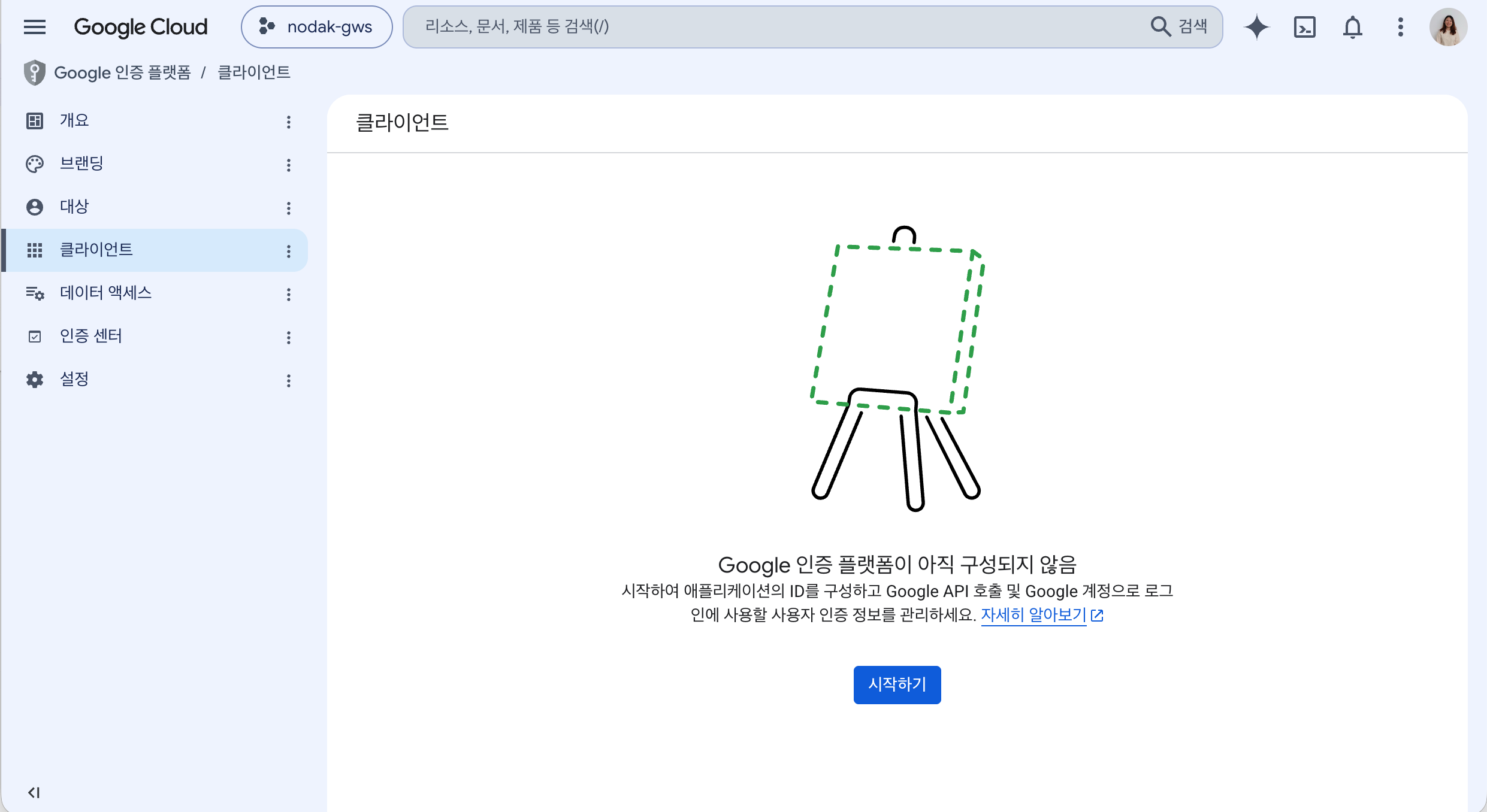Click the 인증 센터 checkbox icon

point(35,337)
